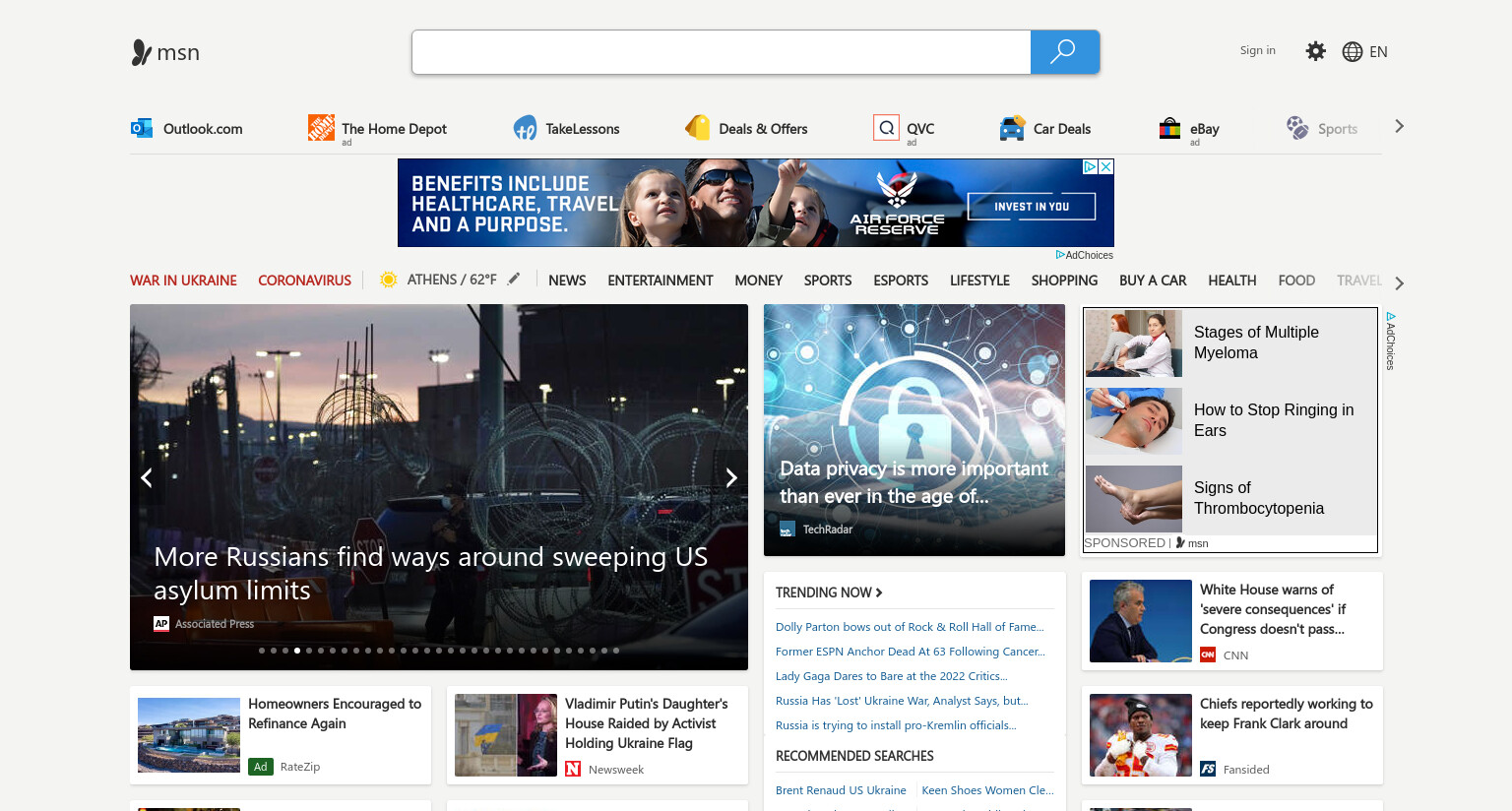Image resolution: width=1512 pixels, height=811 pixels.
Task: Click the TakeLessons shortcut icon
Action: click(525, 128)
